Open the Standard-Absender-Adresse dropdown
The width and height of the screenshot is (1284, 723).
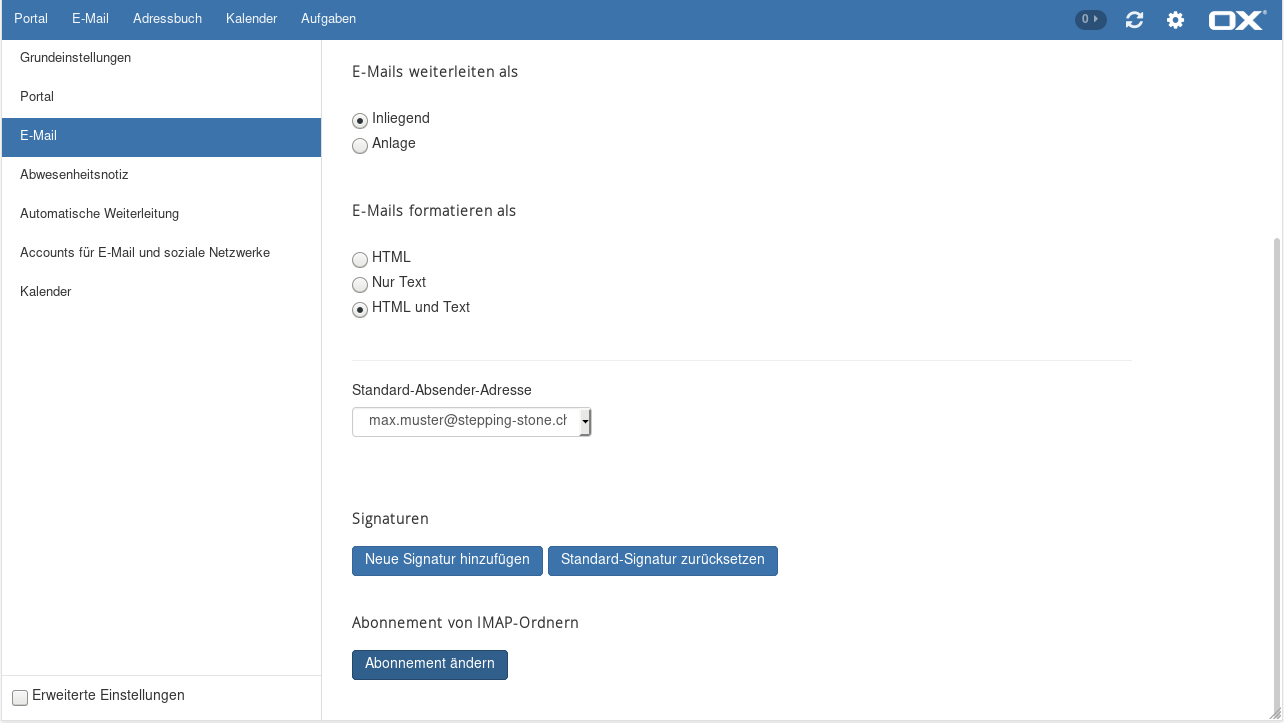click(x=471, y=422)
